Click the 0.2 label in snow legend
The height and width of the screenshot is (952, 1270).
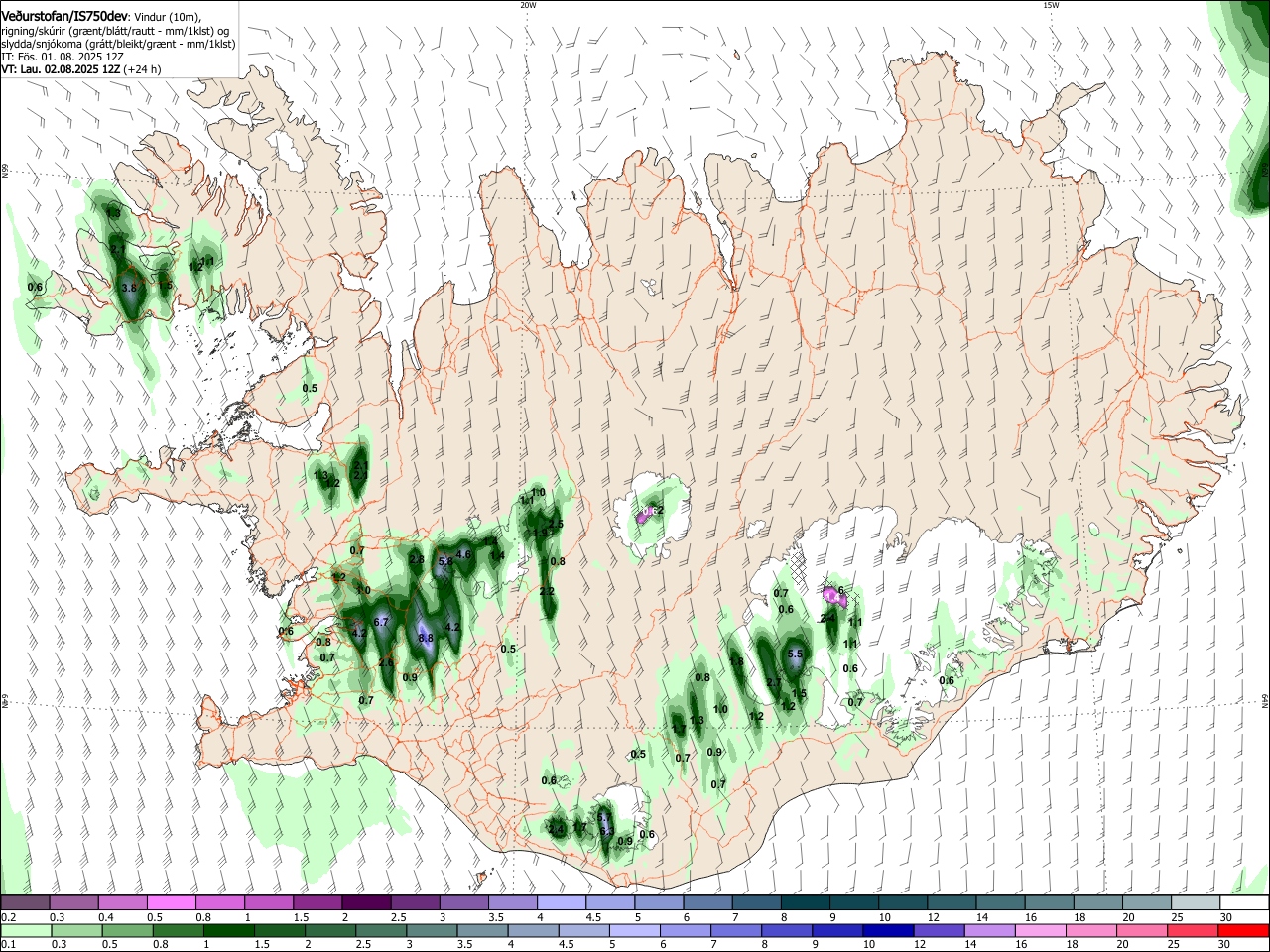pyautogui.click(x=7, y=917)
